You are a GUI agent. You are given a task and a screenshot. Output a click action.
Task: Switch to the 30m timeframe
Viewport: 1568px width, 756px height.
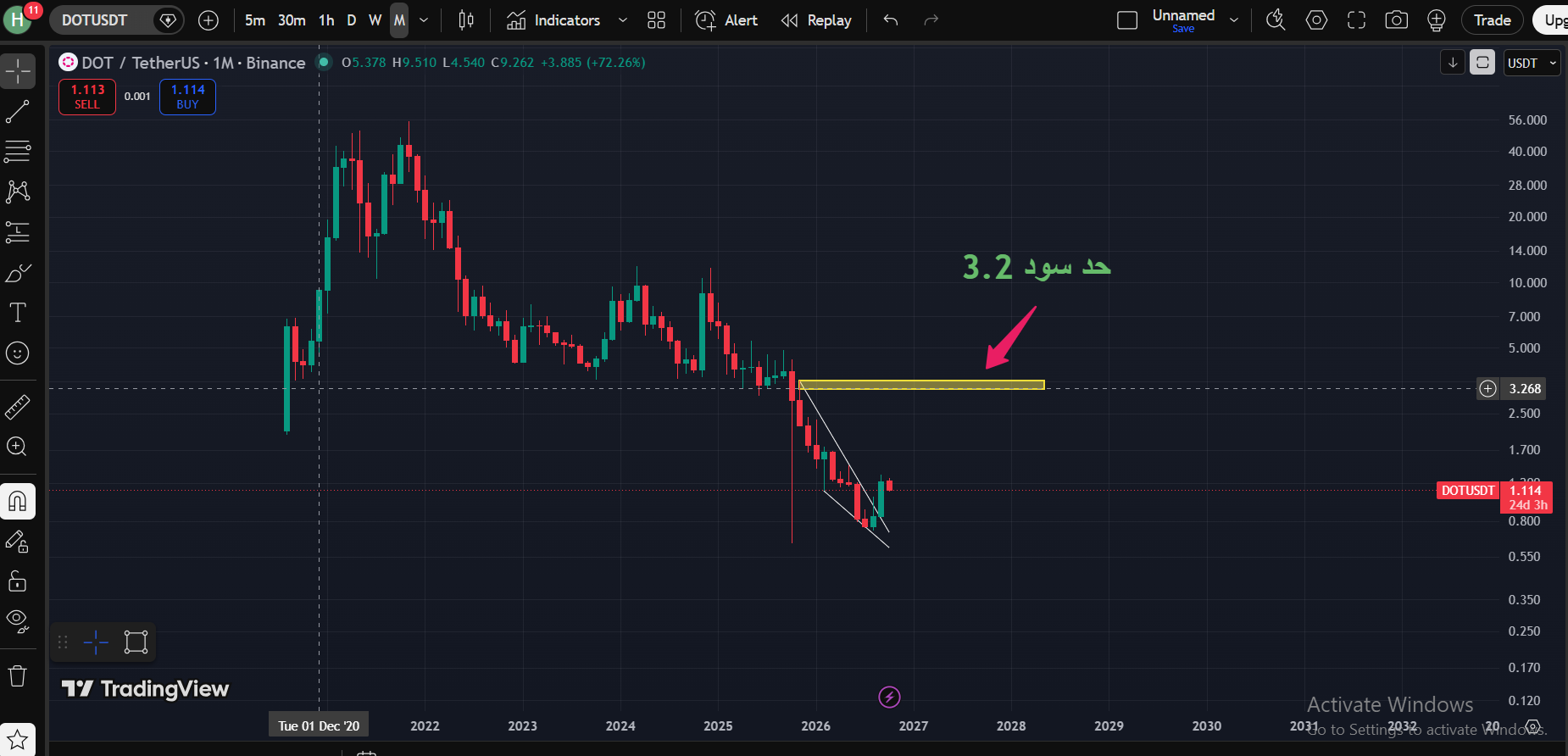tap(292, 20)
